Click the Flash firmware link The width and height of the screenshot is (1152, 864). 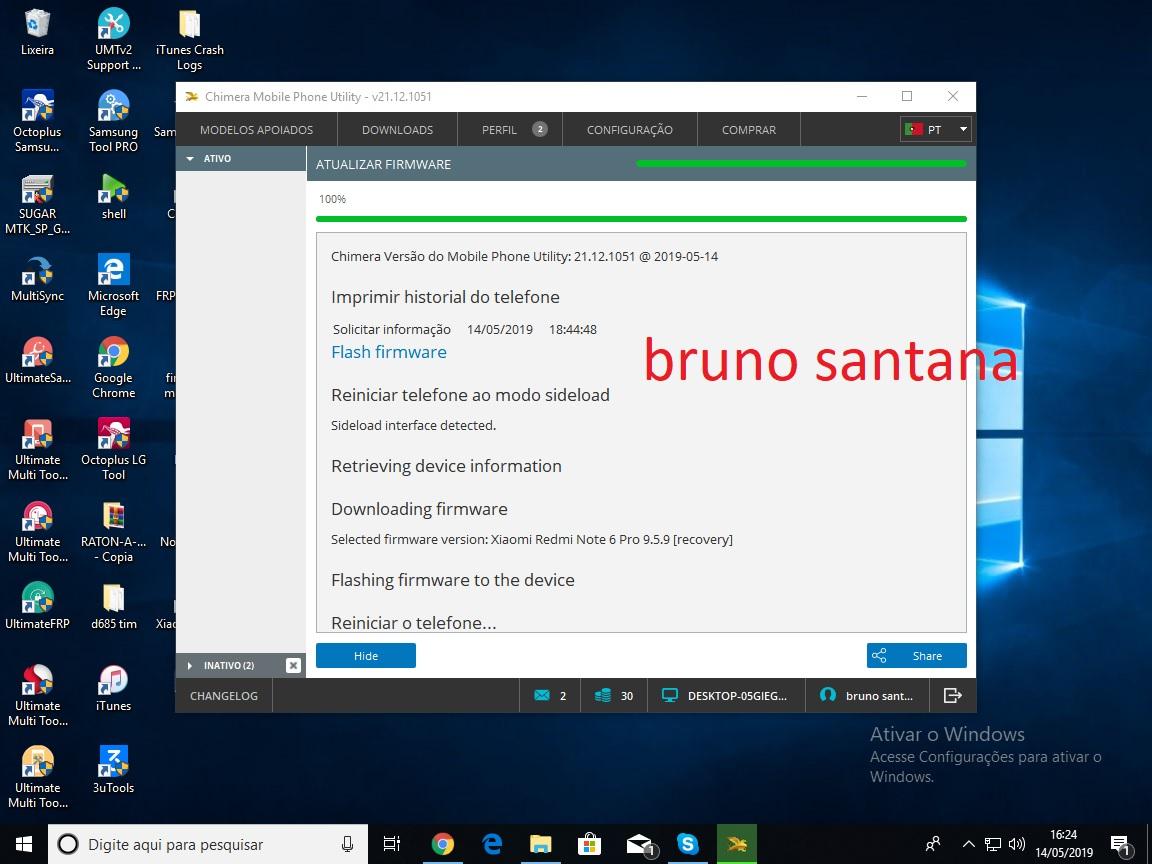tap(389, 352)
